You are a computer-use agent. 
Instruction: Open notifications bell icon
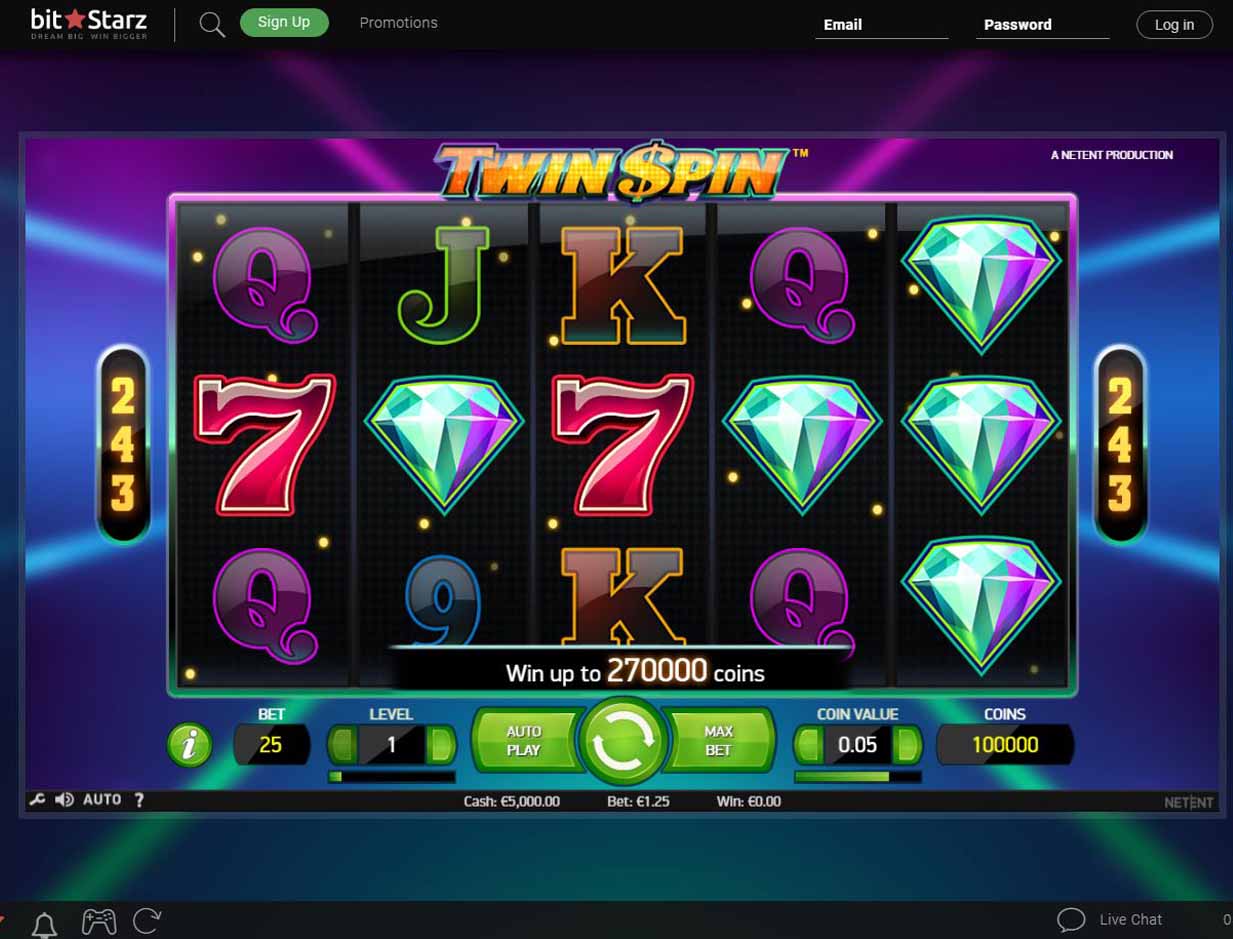[45, 921]
